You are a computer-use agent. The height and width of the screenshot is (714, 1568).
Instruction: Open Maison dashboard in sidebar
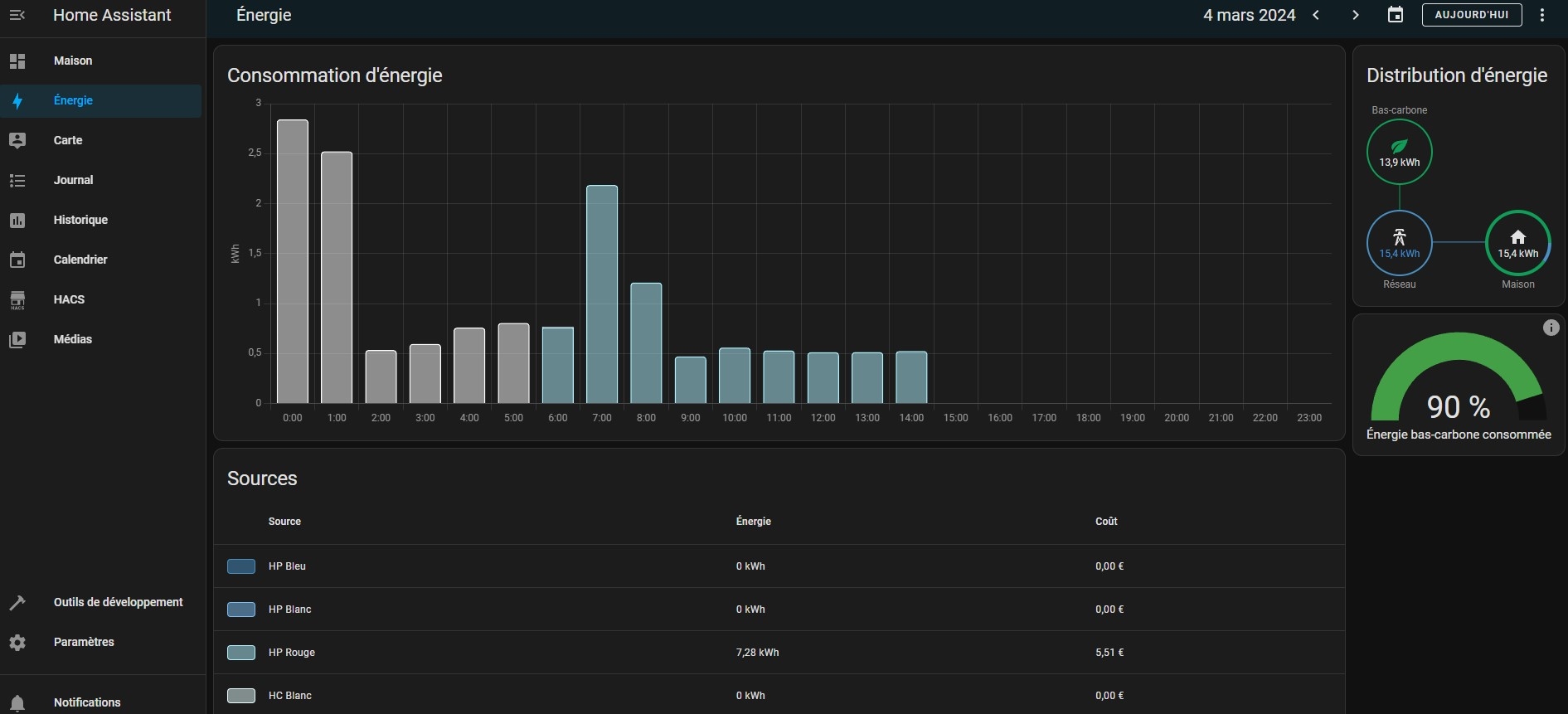(73, 61)
